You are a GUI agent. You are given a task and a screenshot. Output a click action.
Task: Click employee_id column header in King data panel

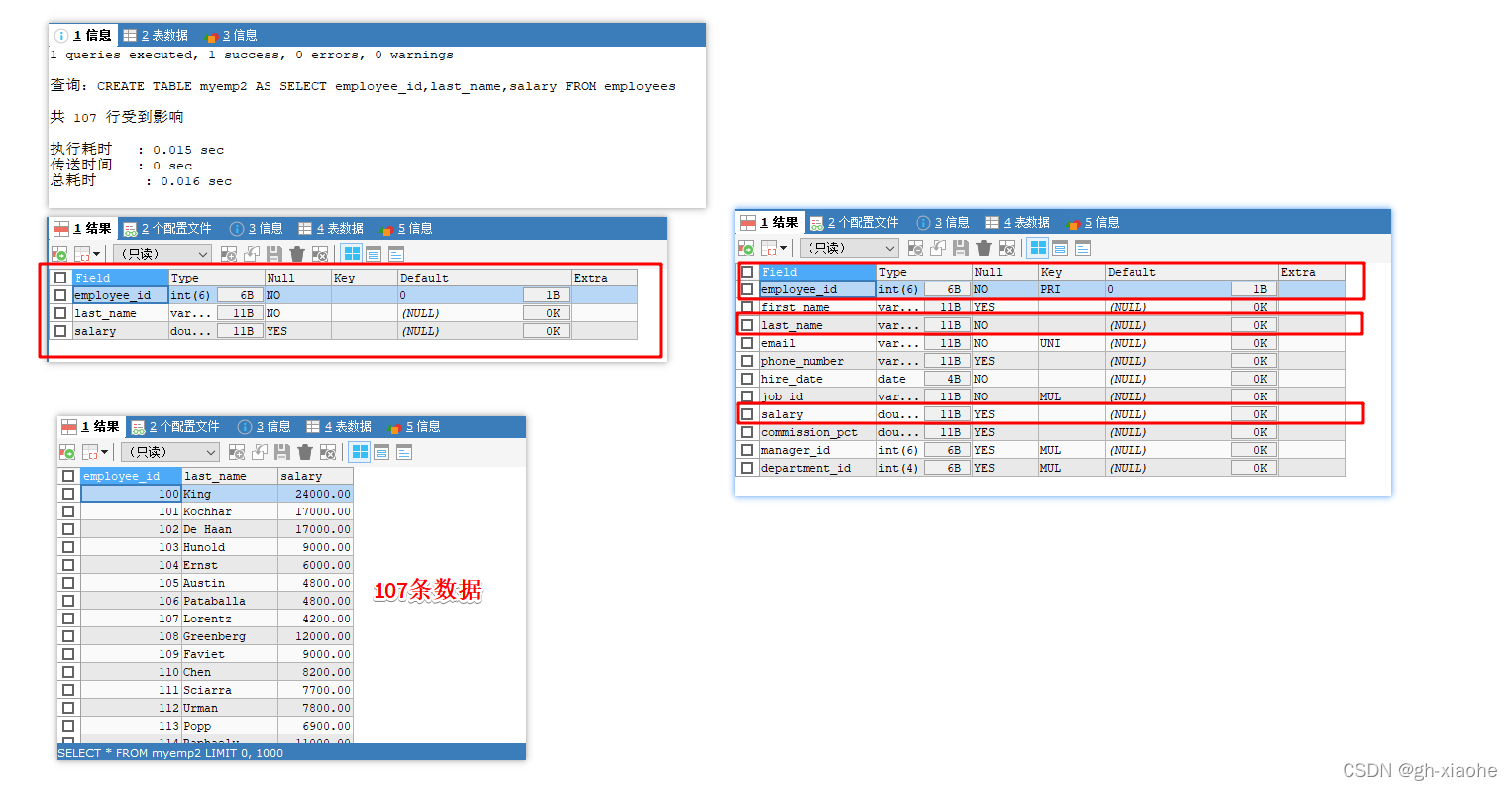[131, 476]
